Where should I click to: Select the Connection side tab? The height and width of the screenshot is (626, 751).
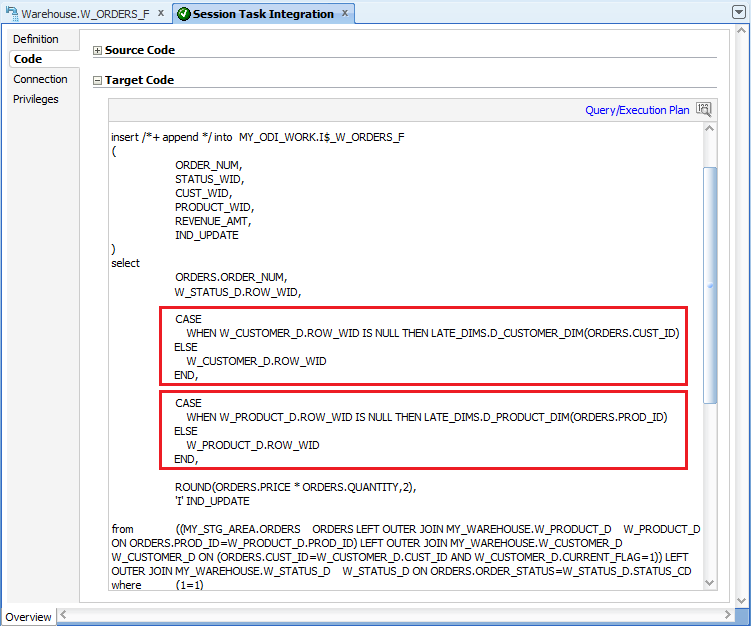pyautogui.click(x=40, y=79)
